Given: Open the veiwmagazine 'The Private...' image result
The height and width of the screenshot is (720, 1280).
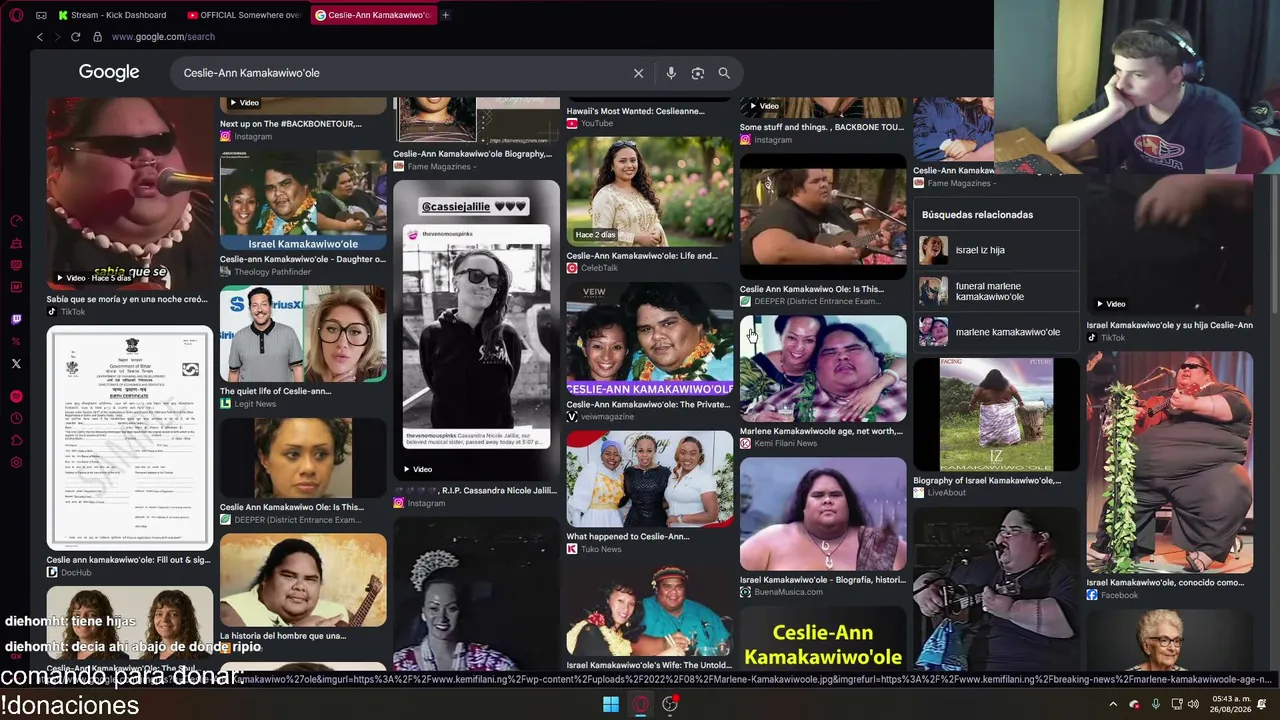Looking at the screenshot, I should [x=649, y=340].
